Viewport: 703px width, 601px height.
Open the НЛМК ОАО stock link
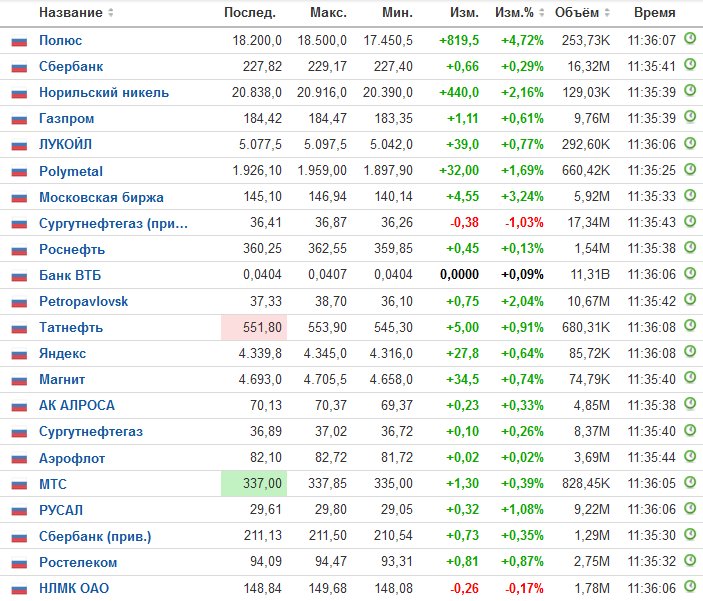pos(74,588)
